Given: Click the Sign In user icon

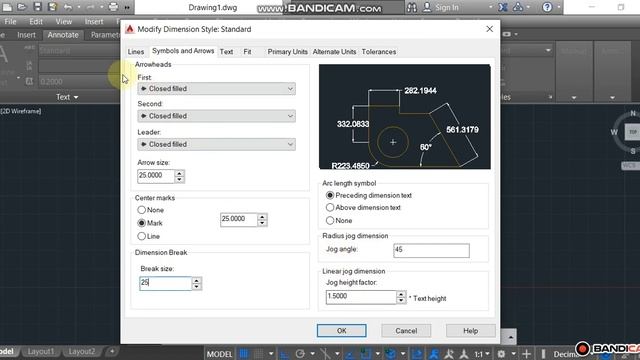Looking at the screenshot, I should tap(427, 7).
